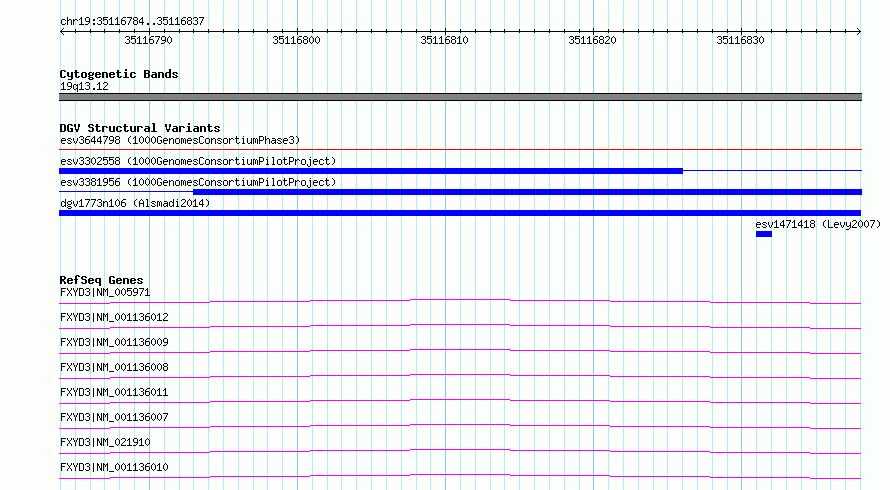Viewport: 890px width, 490px height.
Task: Click ruler position label 35116800
Action: [296, 40]
